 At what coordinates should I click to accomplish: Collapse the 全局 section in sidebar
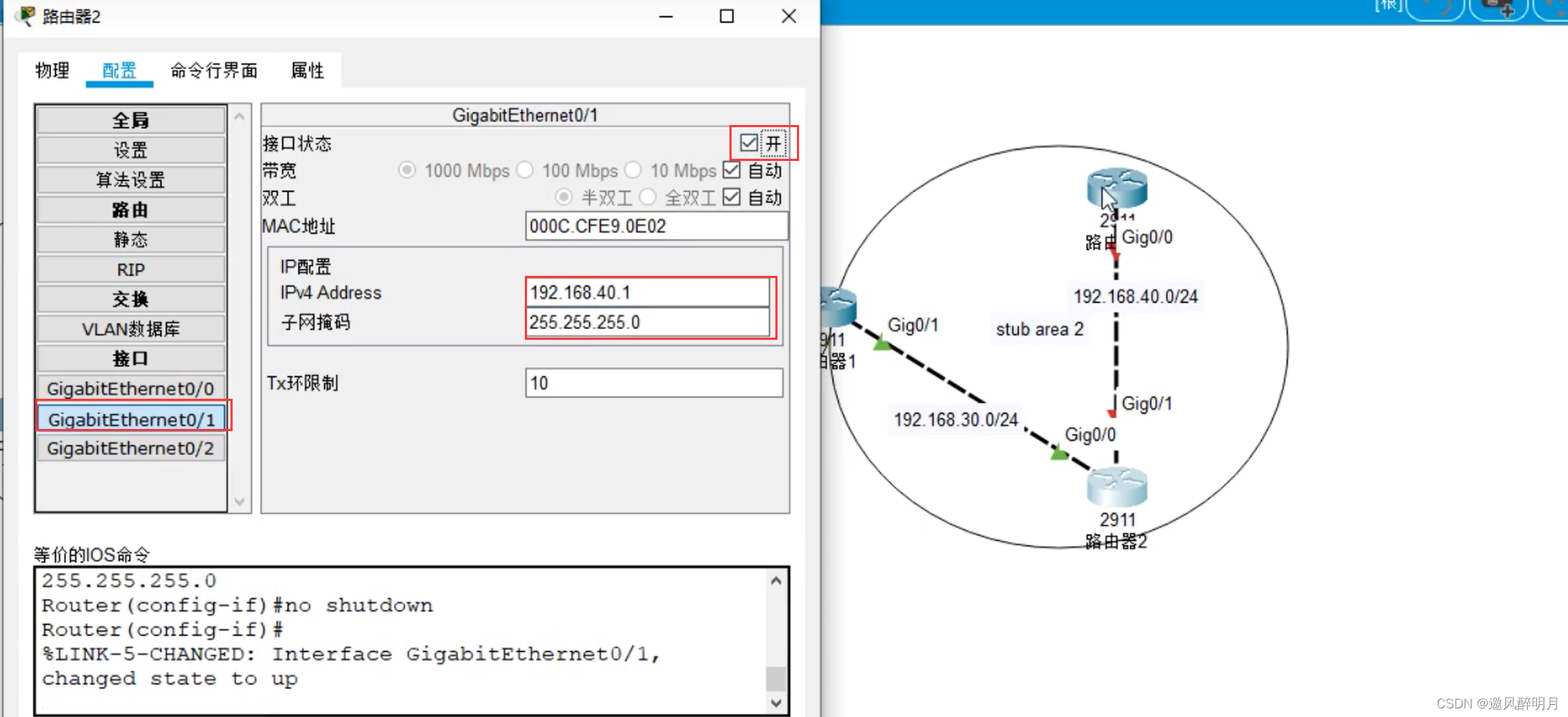[x=131, y=120]
